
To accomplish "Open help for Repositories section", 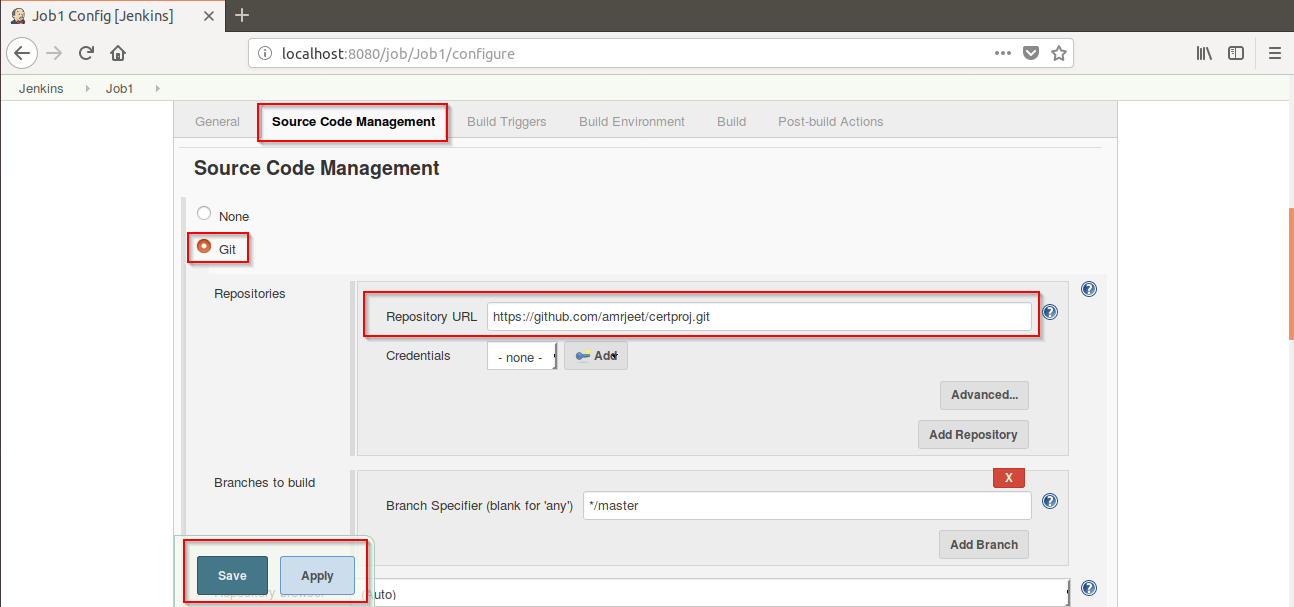I will pos(1089,289).
